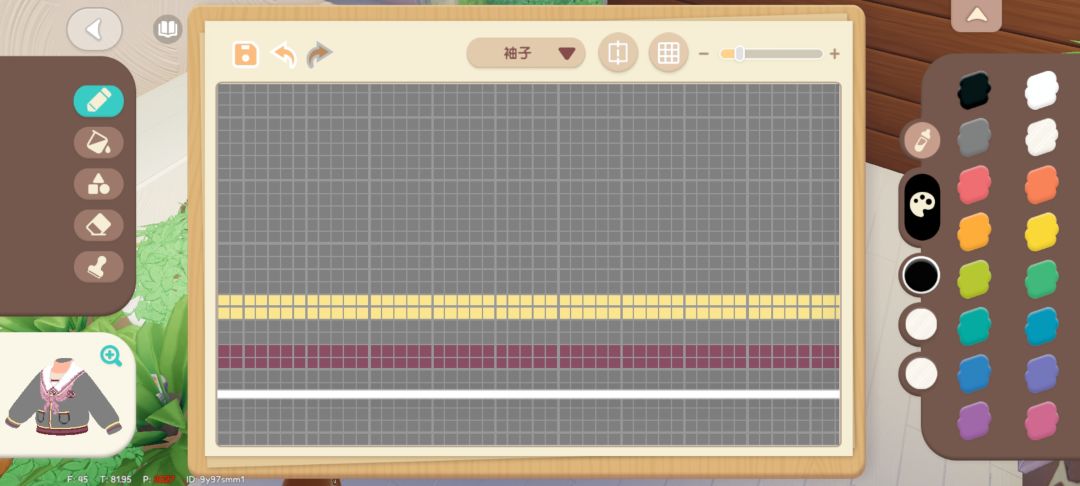
Task: Pick the pure white palette swatch
Action: coord(1041,90)
